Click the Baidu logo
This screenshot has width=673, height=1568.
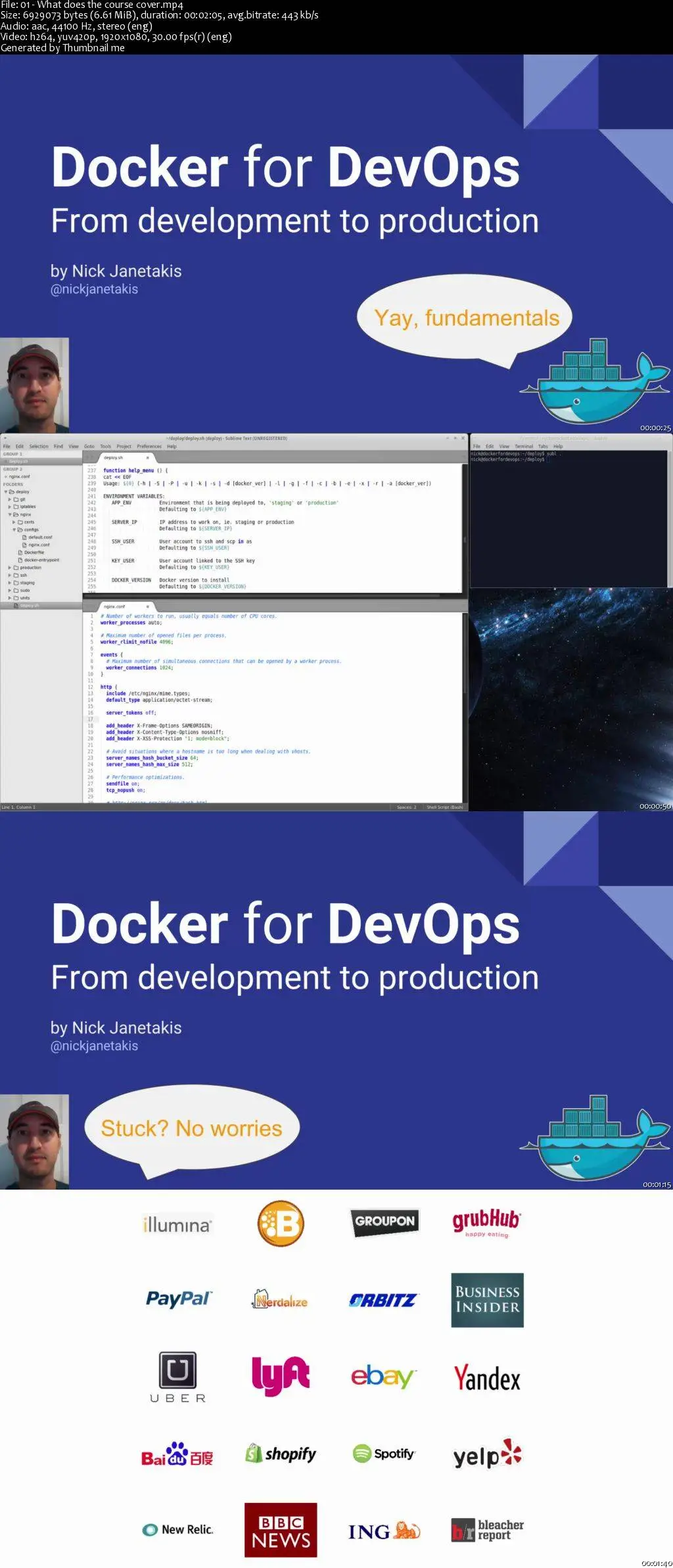click(177, 1454)
